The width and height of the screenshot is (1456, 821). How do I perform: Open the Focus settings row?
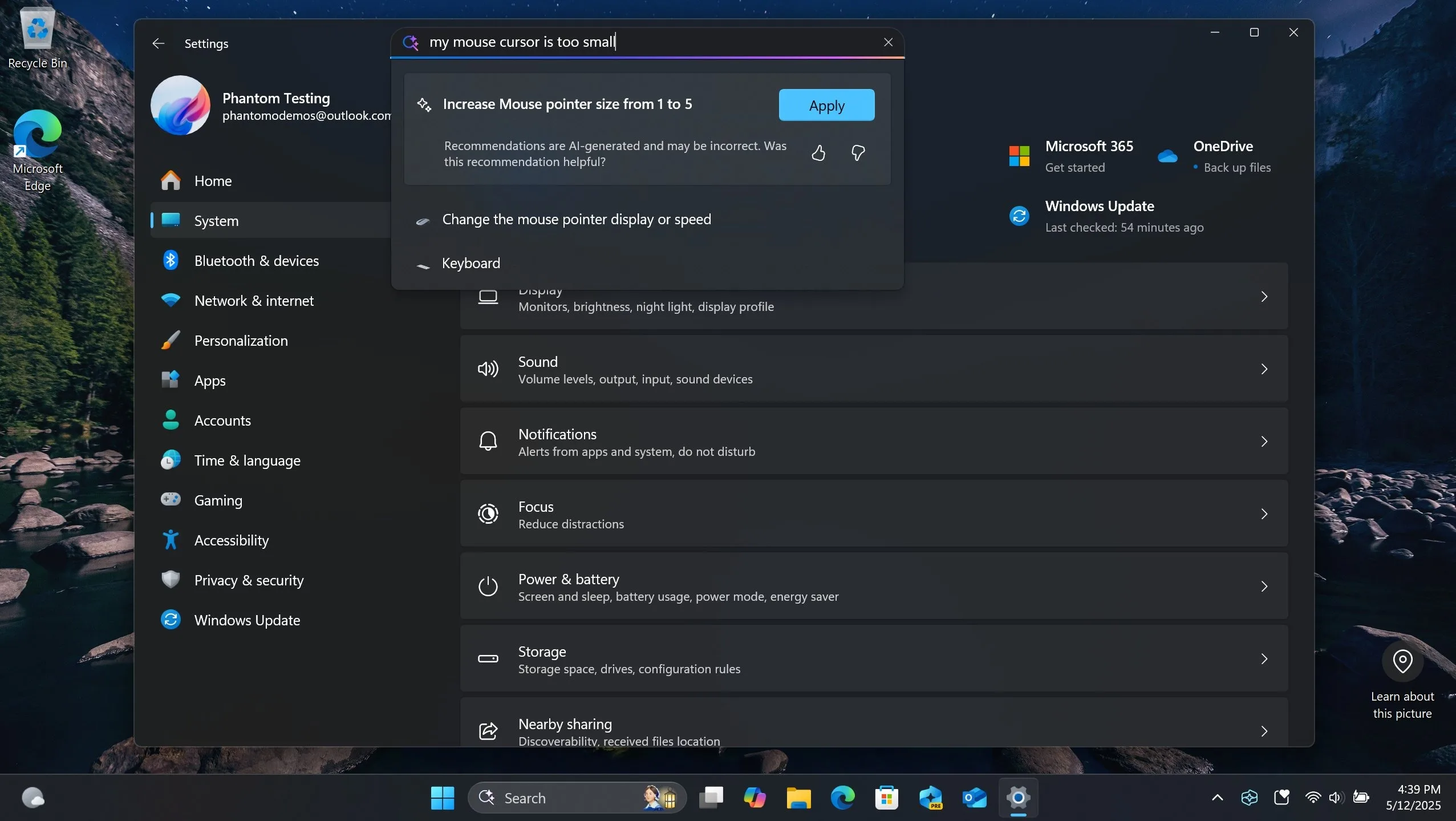873,514
